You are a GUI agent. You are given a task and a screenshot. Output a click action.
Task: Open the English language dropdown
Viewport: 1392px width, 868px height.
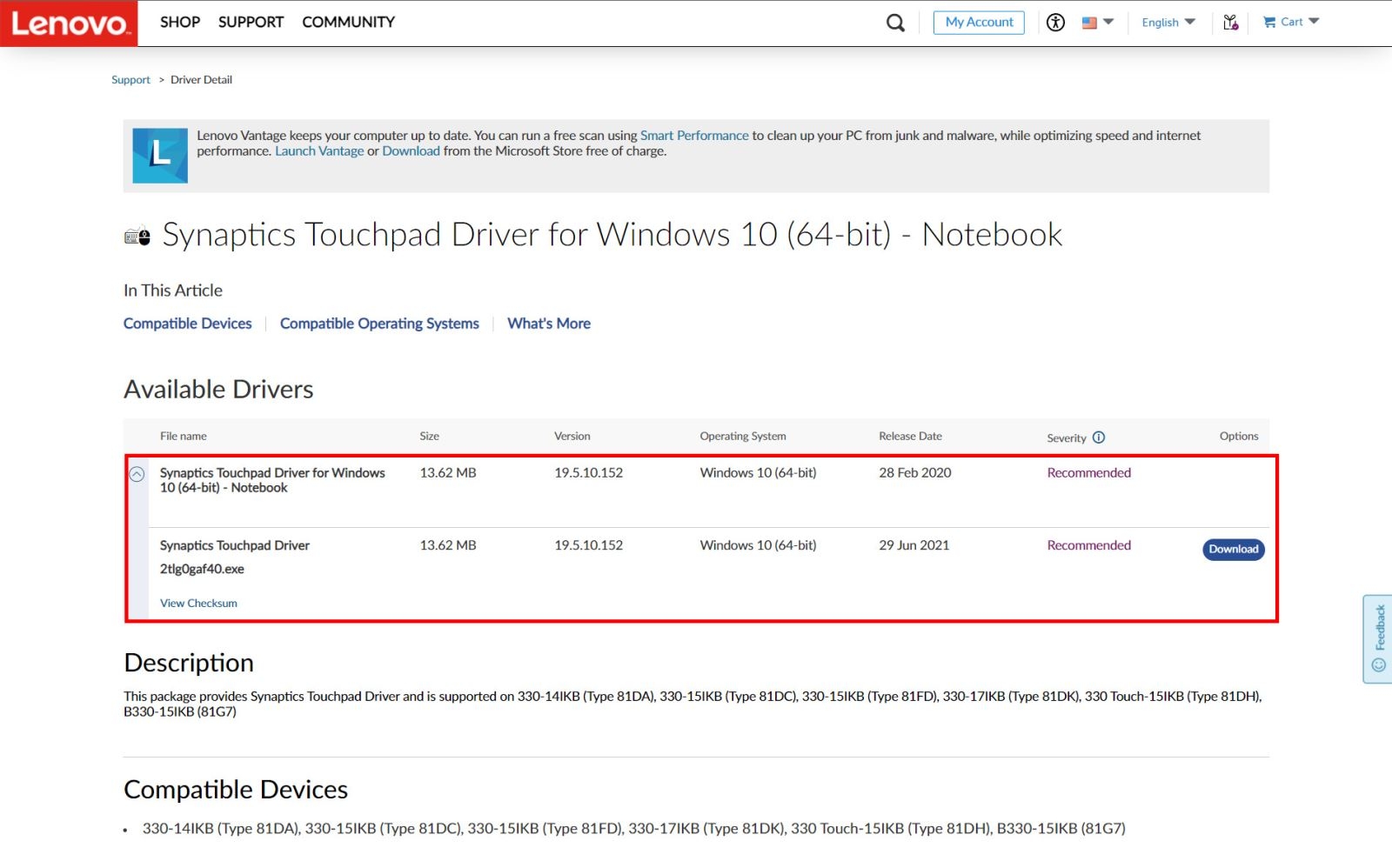pos(1168,23)
